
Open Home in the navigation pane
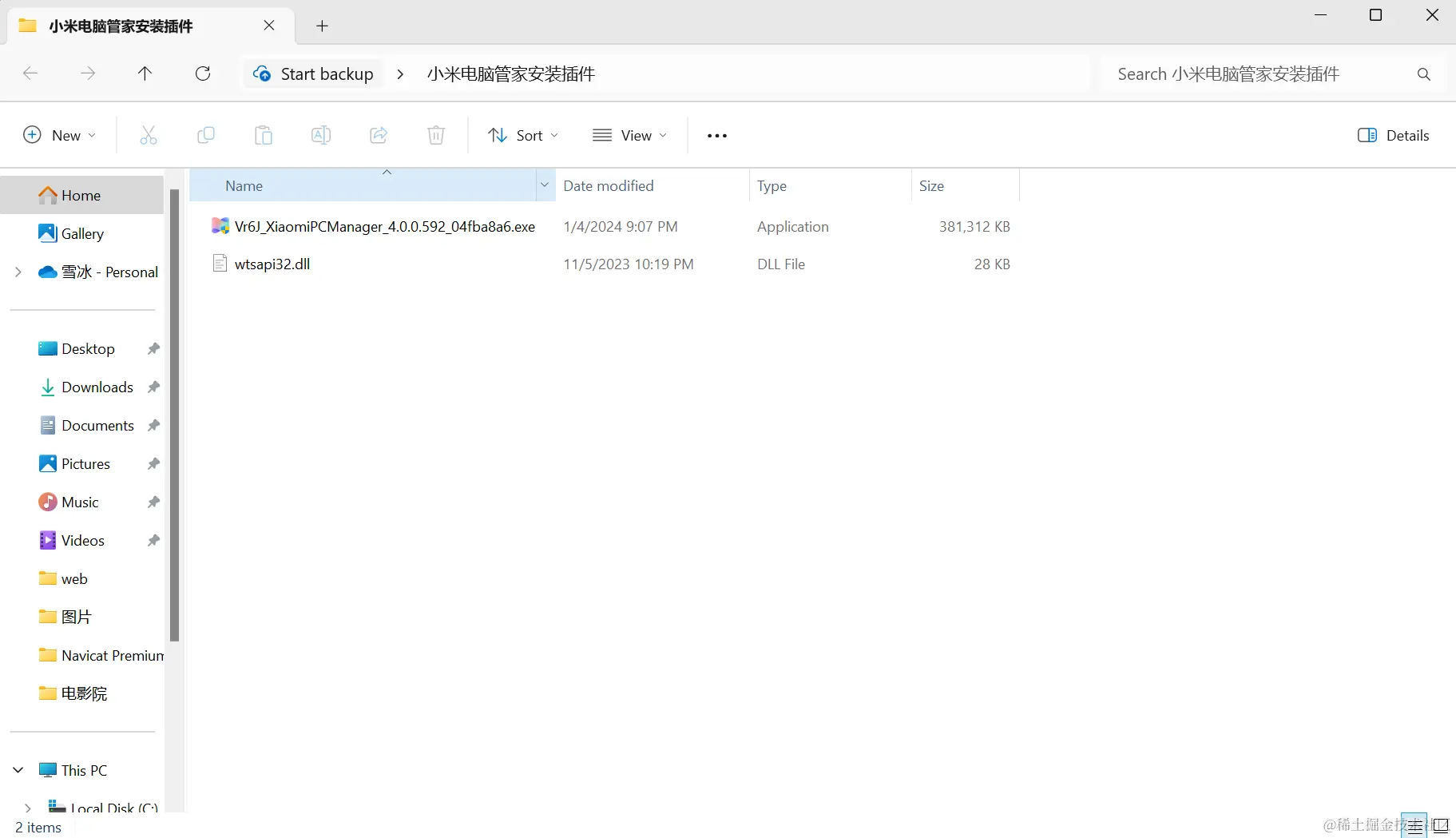[81, 195]
